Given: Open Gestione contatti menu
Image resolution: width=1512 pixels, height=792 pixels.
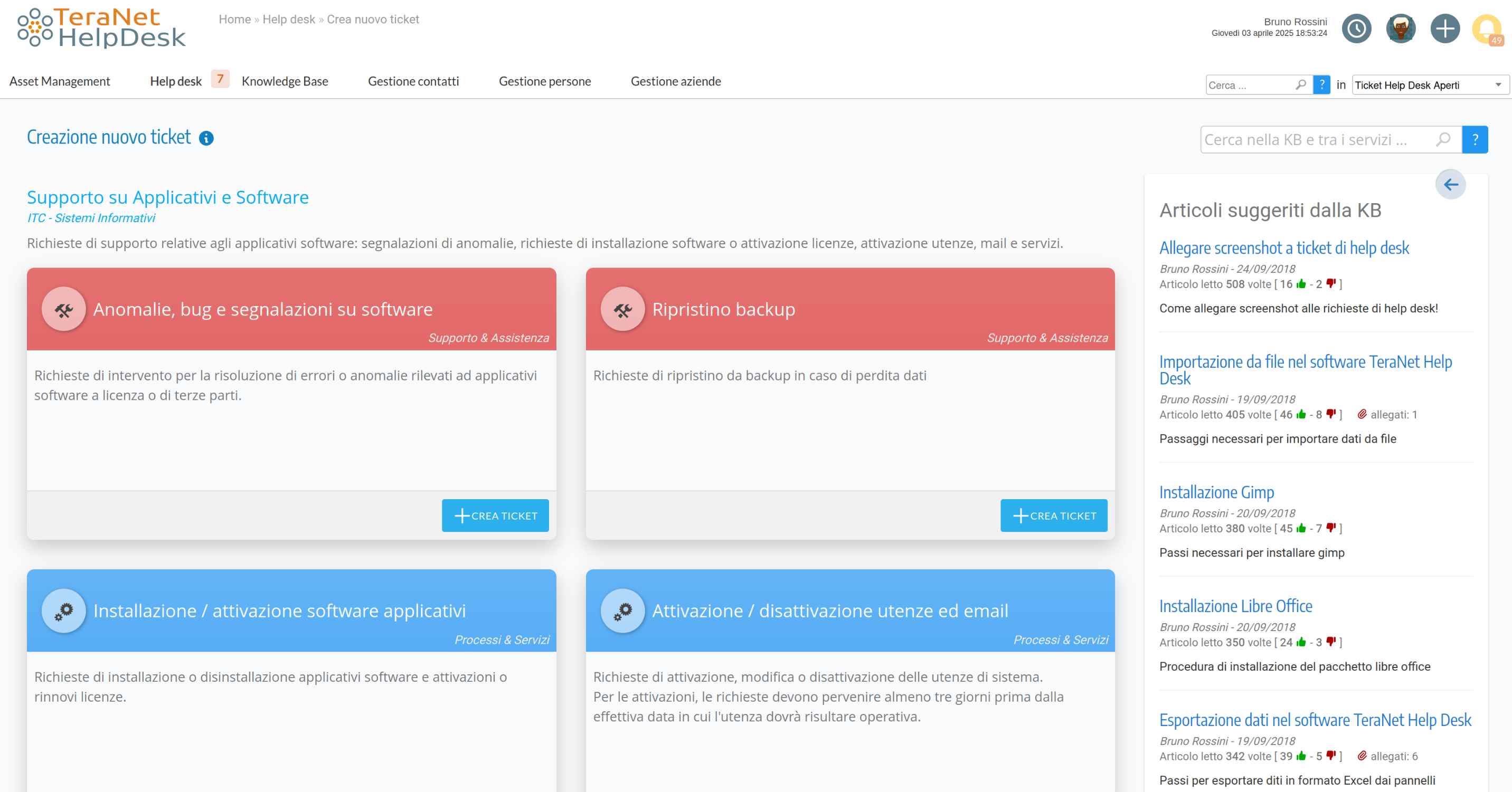Looking at the screenshot, I should pyautogui.click(x=413, y=81).
